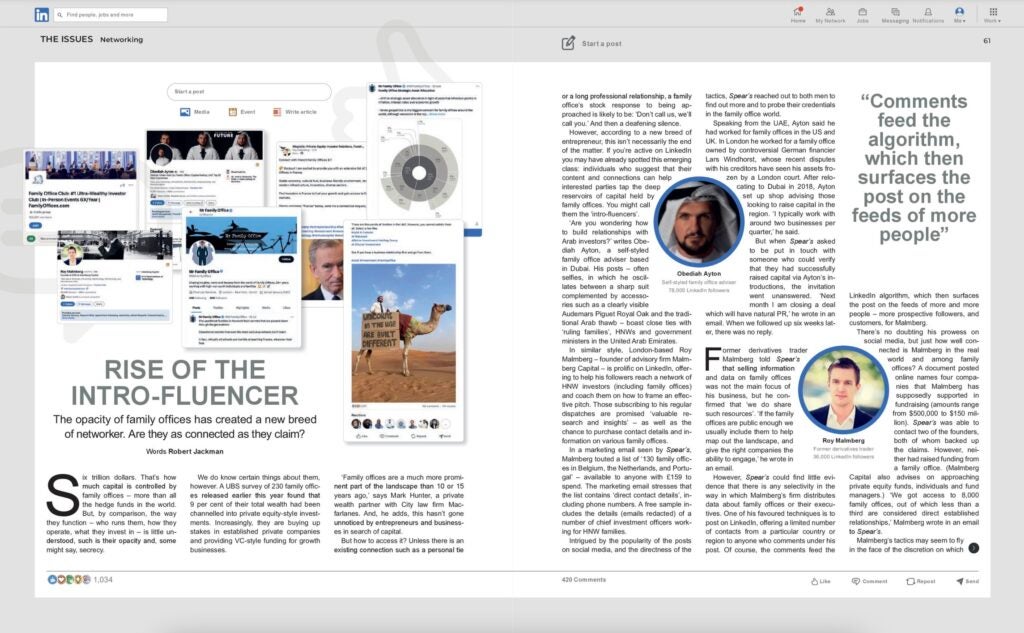Click Roy Malmberg's circular portrait
This screenshot has width=1024, height=633.
pos(843,389)
